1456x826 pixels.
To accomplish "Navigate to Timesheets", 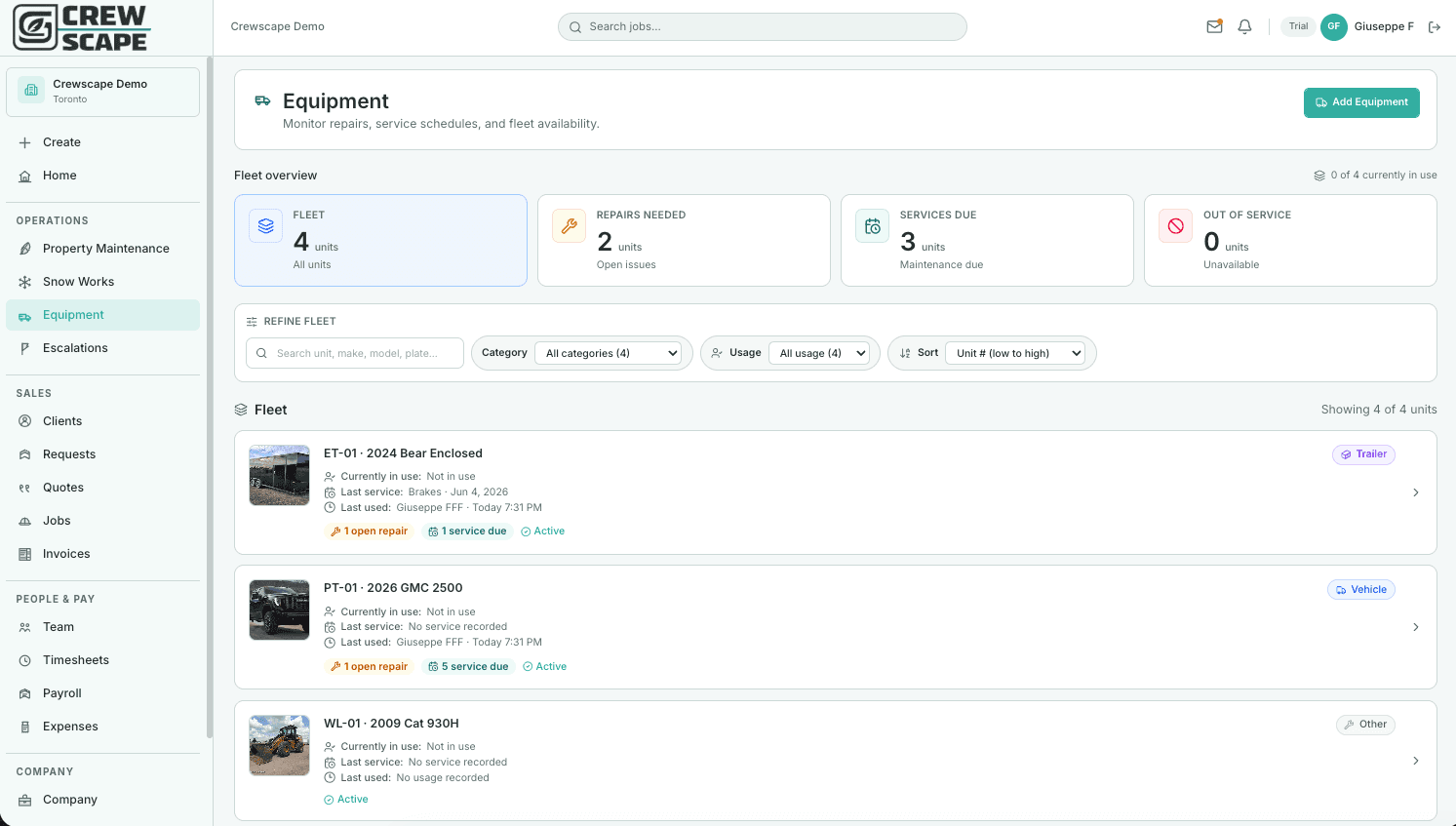I will click(x=102, y=660).
